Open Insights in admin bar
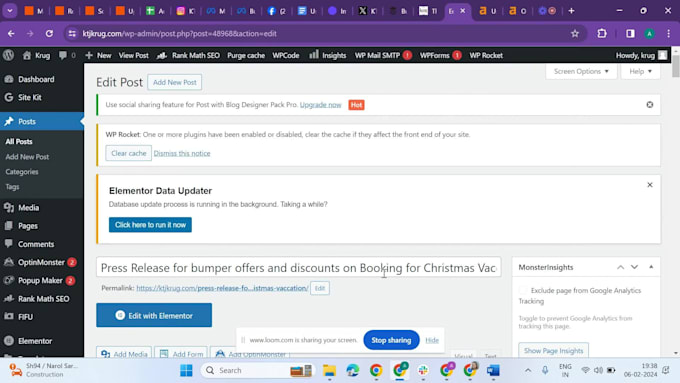680x383 pixels. [328, 56]
